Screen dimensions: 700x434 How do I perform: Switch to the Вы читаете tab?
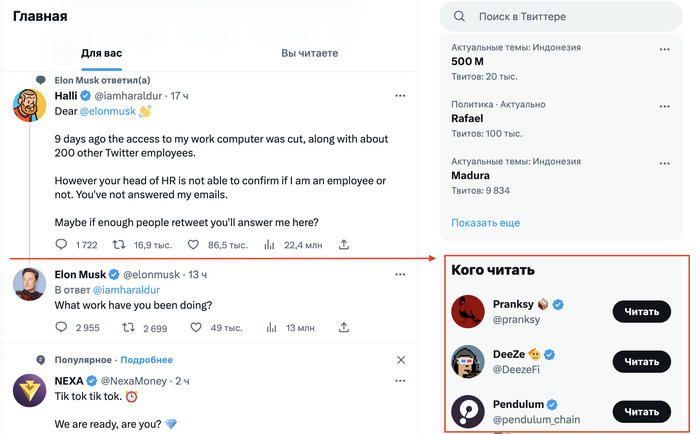pos(309,53)
